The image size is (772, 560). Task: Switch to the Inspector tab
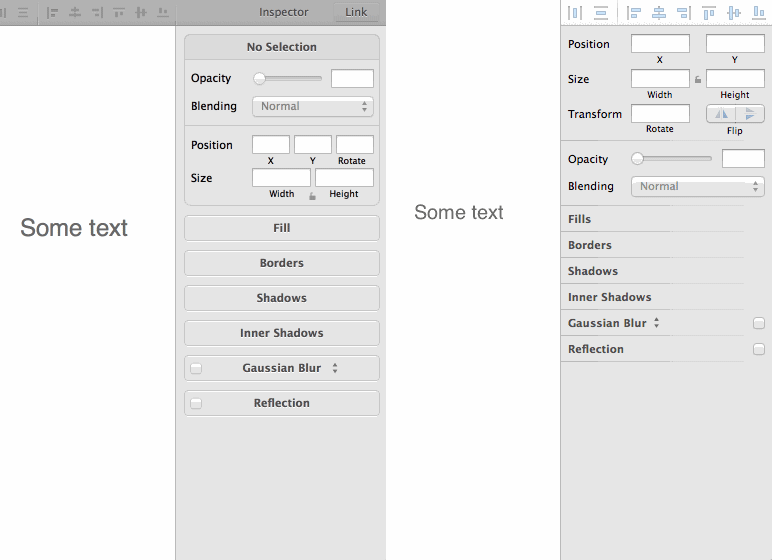click(x=284, y=12)
